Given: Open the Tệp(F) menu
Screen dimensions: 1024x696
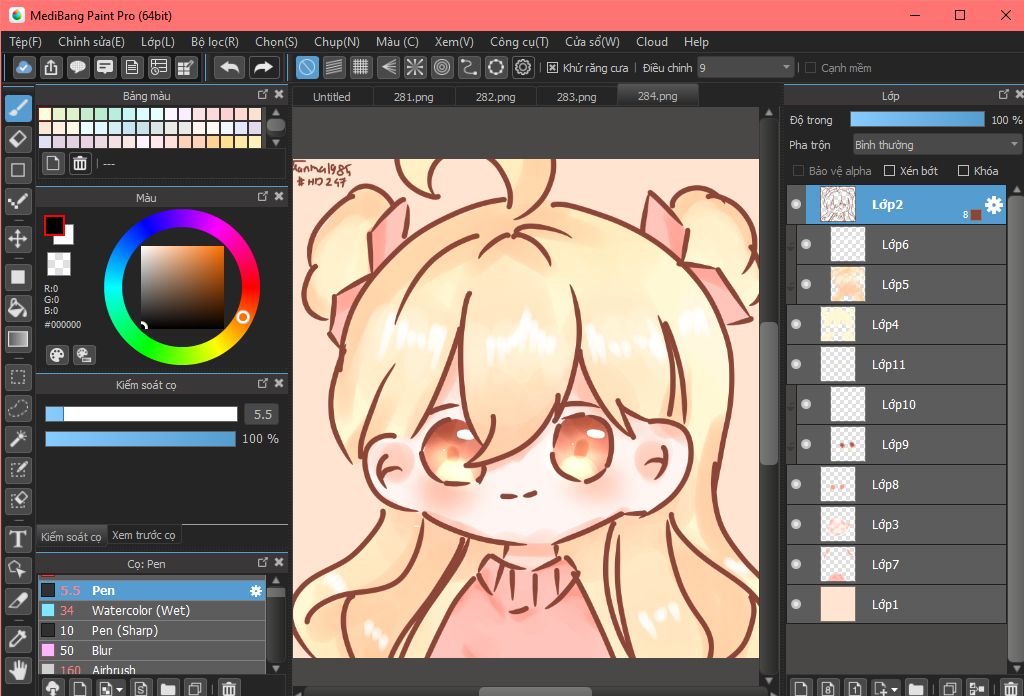Looking at the screenshot, I should pos(25,42).
